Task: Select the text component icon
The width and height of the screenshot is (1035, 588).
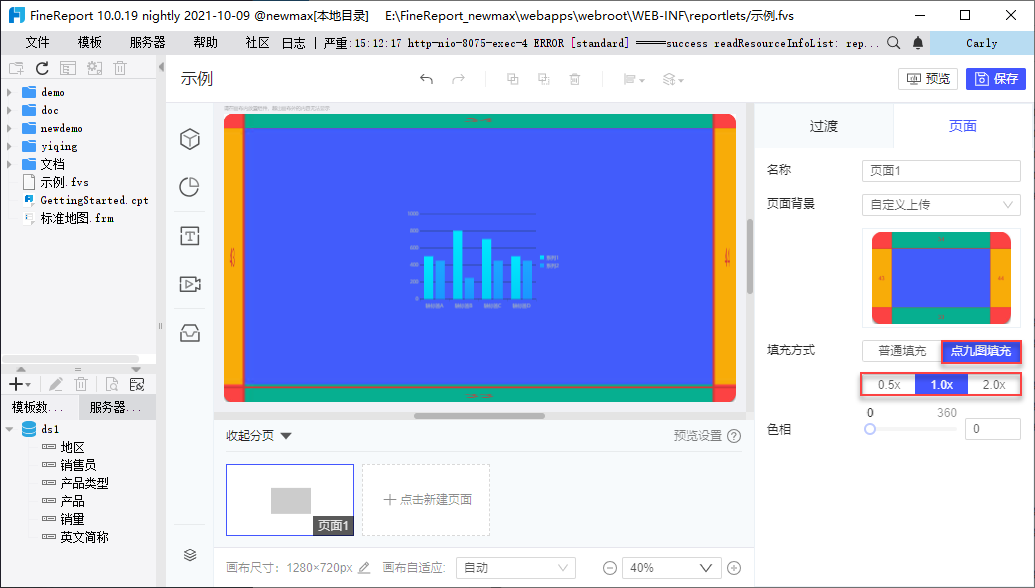Action: click(190, 236)
